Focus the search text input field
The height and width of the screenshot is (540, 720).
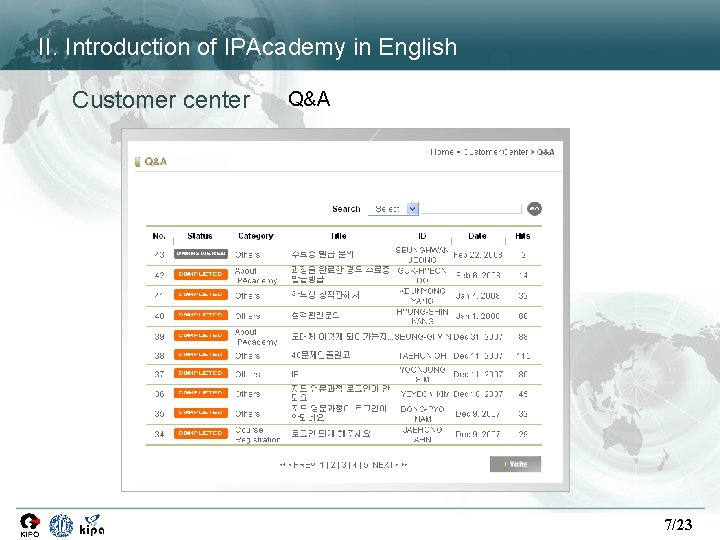(x=472, y=208)
